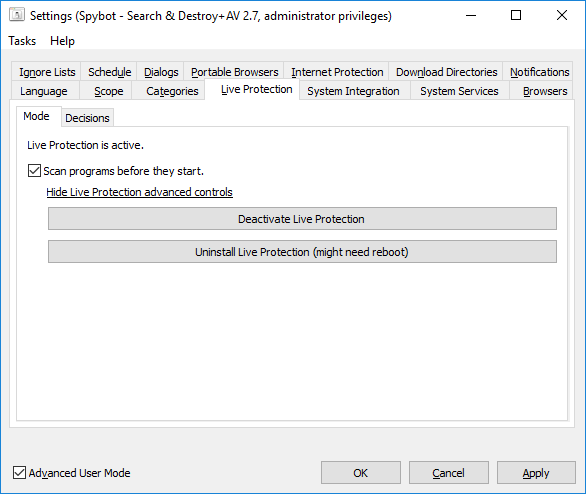Confirm settings with the OK button
The width and height of the screenshot is (586, 494).
[x=361, y=473]
